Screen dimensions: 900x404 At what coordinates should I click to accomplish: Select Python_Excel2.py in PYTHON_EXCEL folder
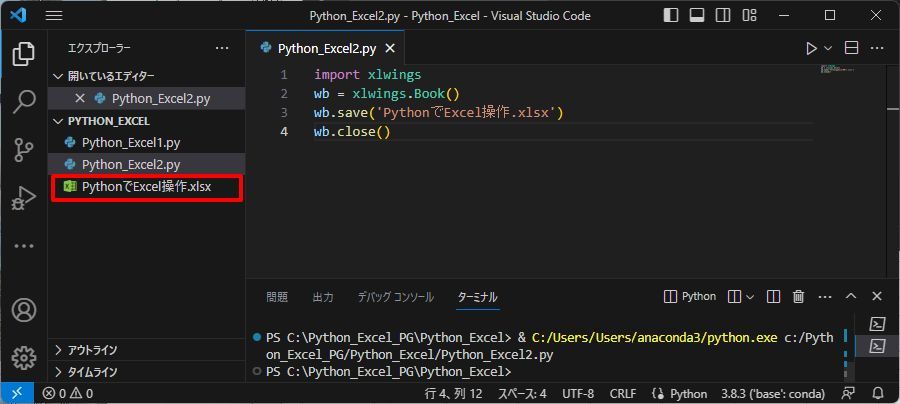point(146,165)
